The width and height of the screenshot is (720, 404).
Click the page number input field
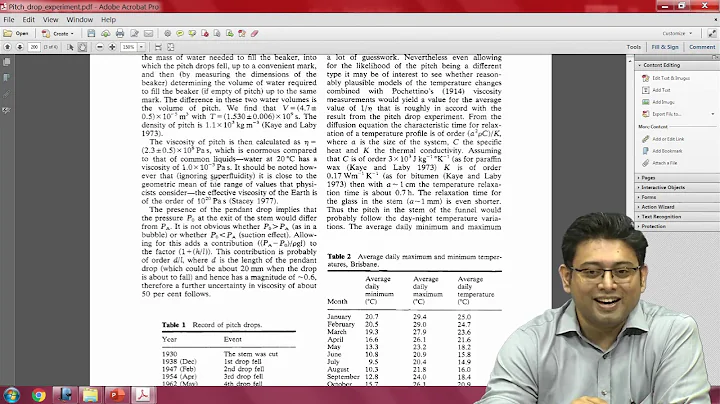34,47
